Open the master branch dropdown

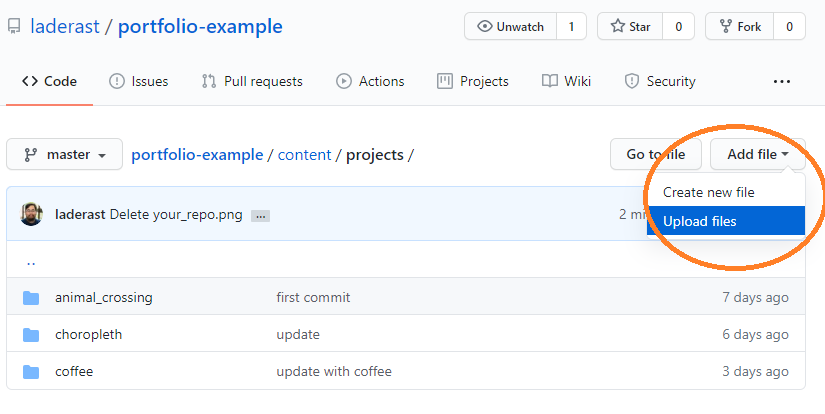[x=65, y=155]
